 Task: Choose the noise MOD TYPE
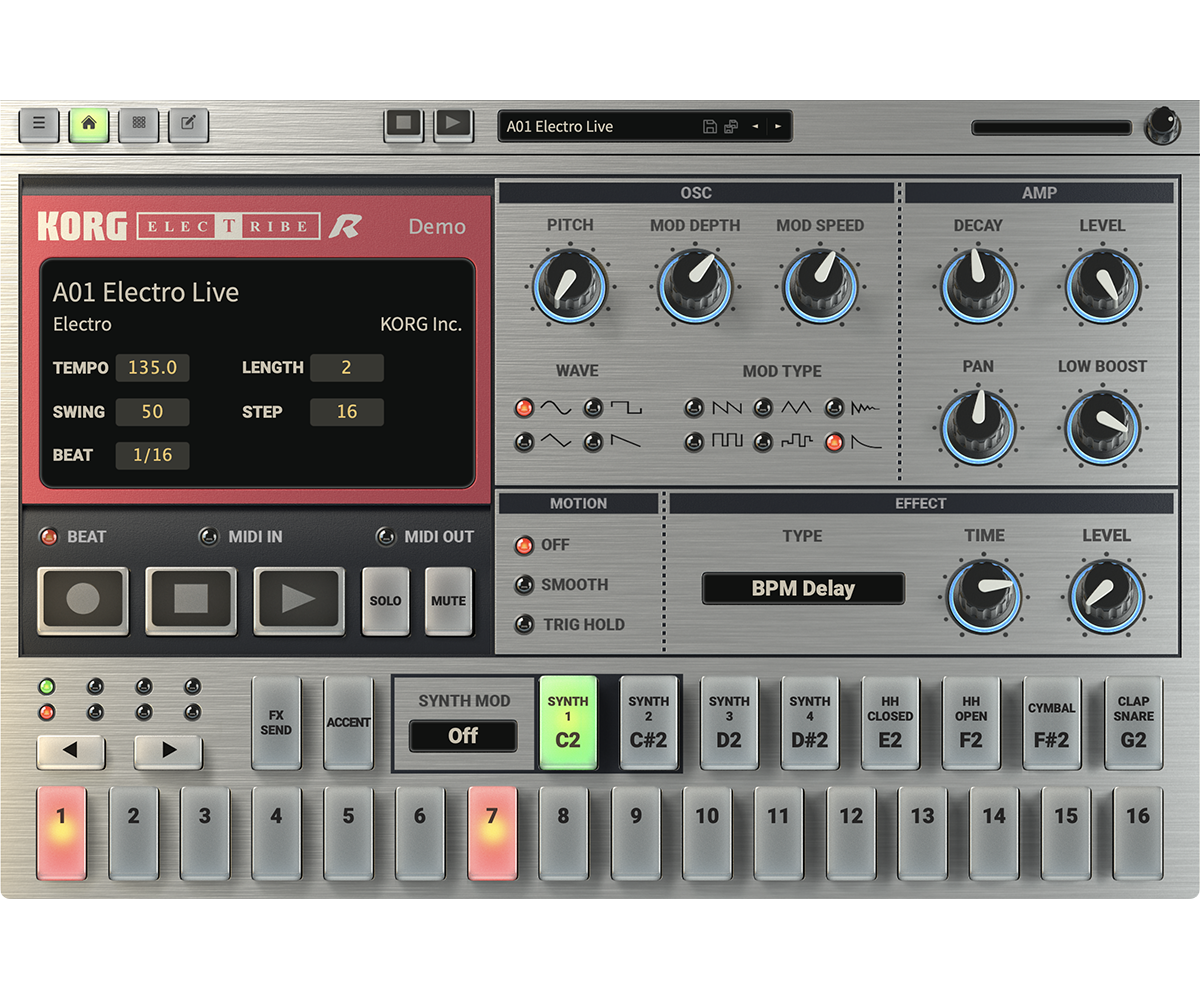pyautogui.click(x=834, y=408)
